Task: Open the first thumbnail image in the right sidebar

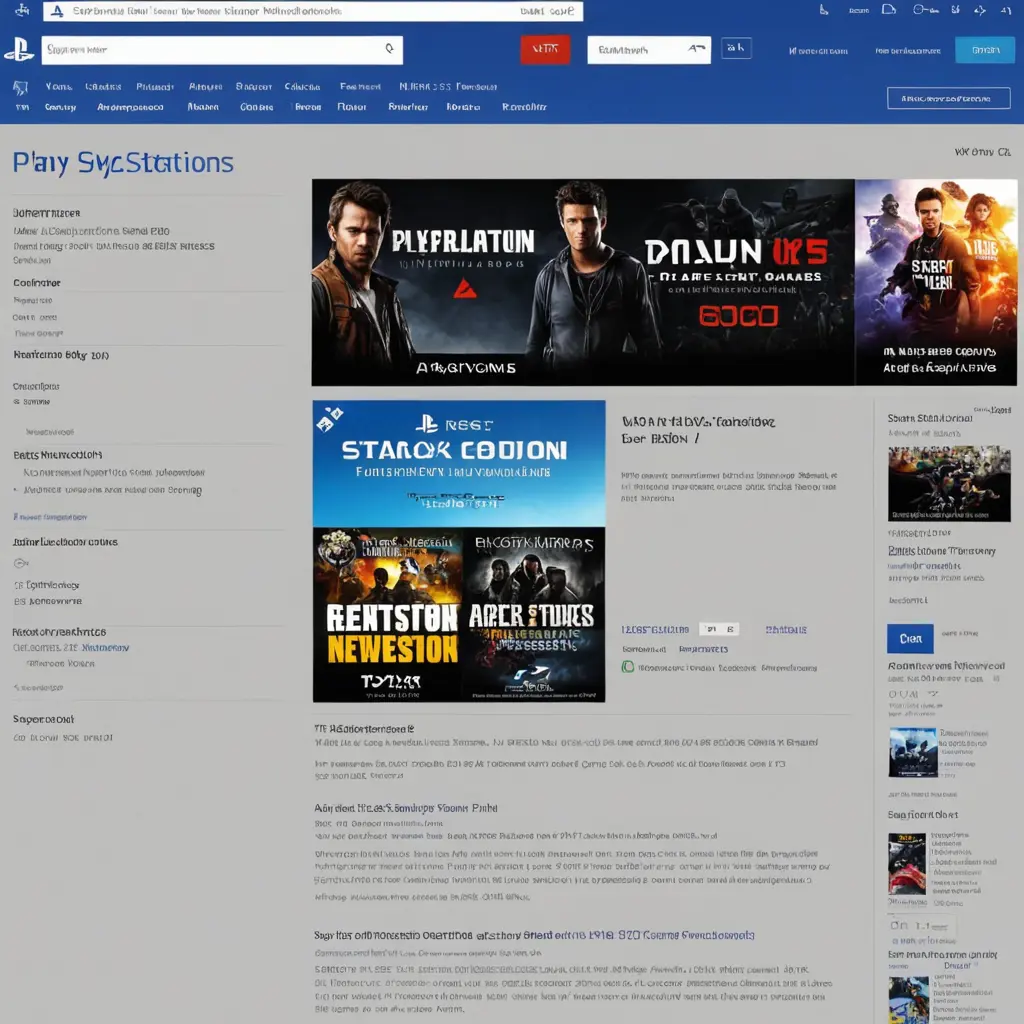Action: pyautogui.click(x=949, y=483)
